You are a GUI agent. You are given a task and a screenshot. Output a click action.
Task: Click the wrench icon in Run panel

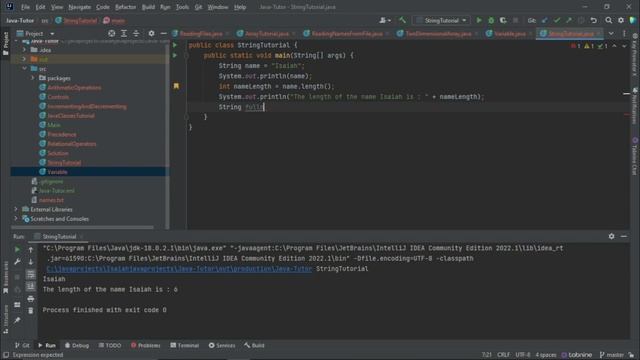tap(17, 262)
